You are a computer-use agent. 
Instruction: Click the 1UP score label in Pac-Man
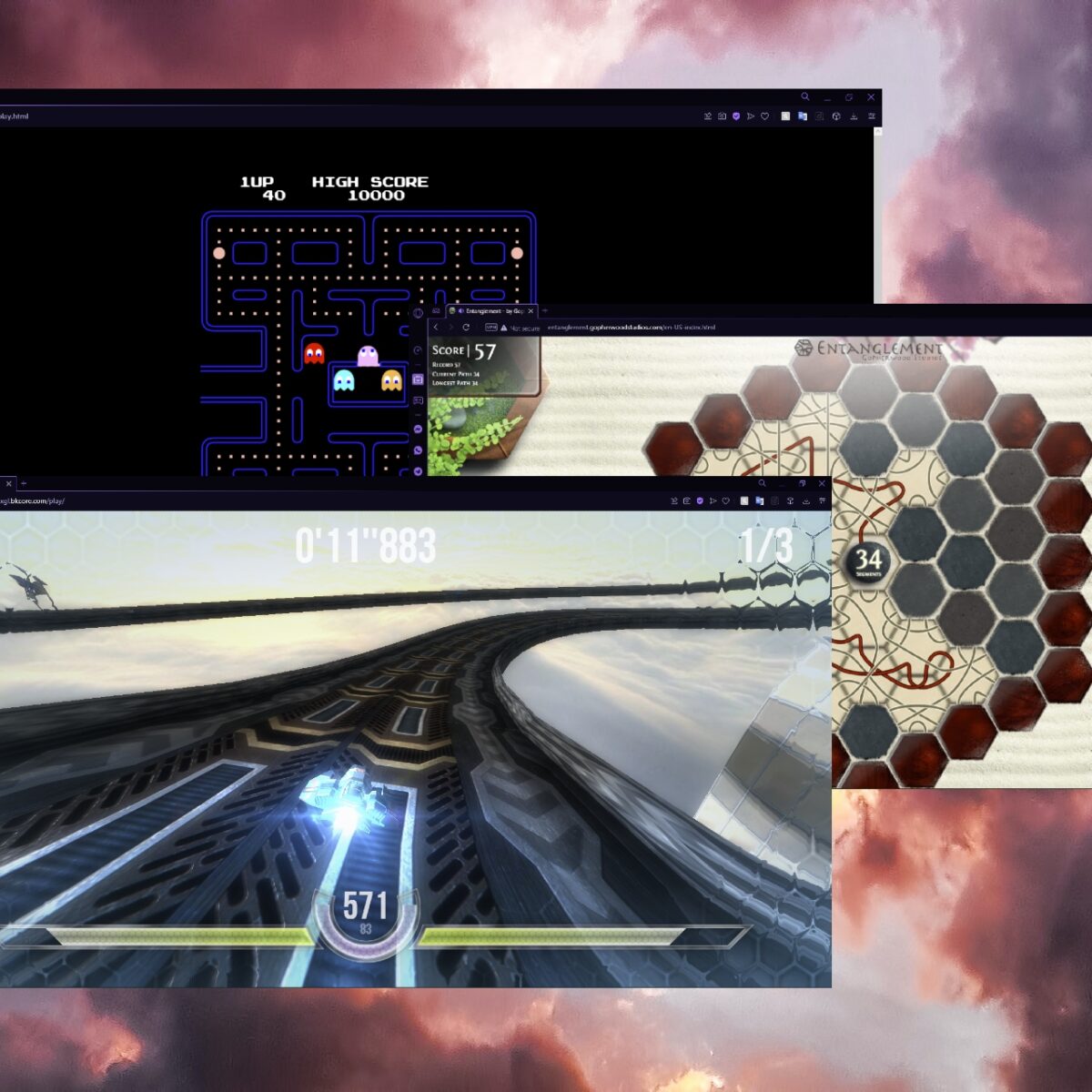pos(257,182)
